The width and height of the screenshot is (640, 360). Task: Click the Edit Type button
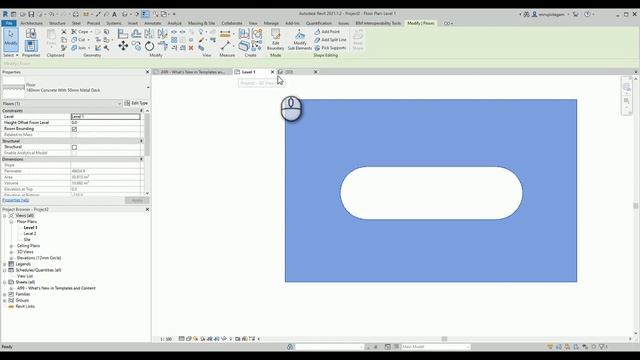point(137,103)
